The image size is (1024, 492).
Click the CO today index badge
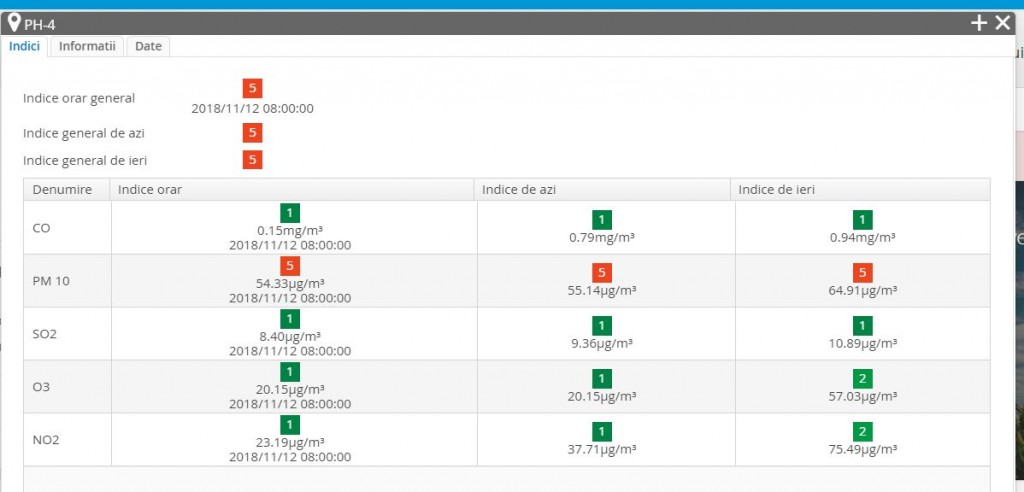[x=601, y=220]
